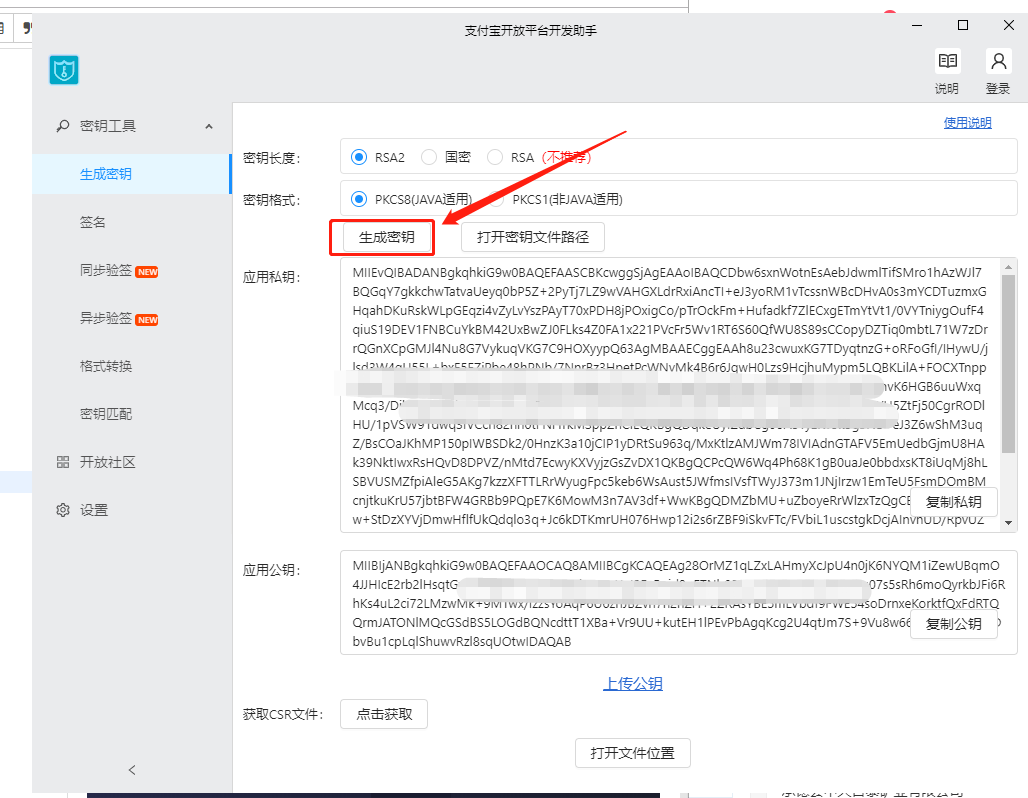This screenshot has height=798, width=1028.
Task: Click 复制公钥 button
Action: 953,624
